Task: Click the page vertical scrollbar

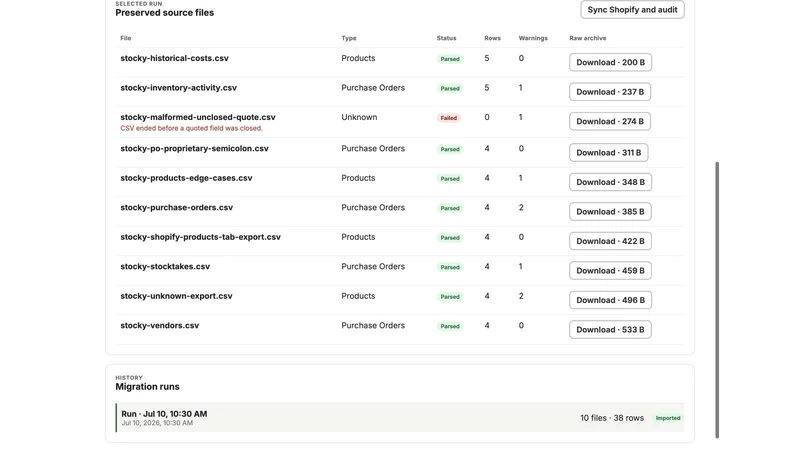Action: (x=717, y=300)
